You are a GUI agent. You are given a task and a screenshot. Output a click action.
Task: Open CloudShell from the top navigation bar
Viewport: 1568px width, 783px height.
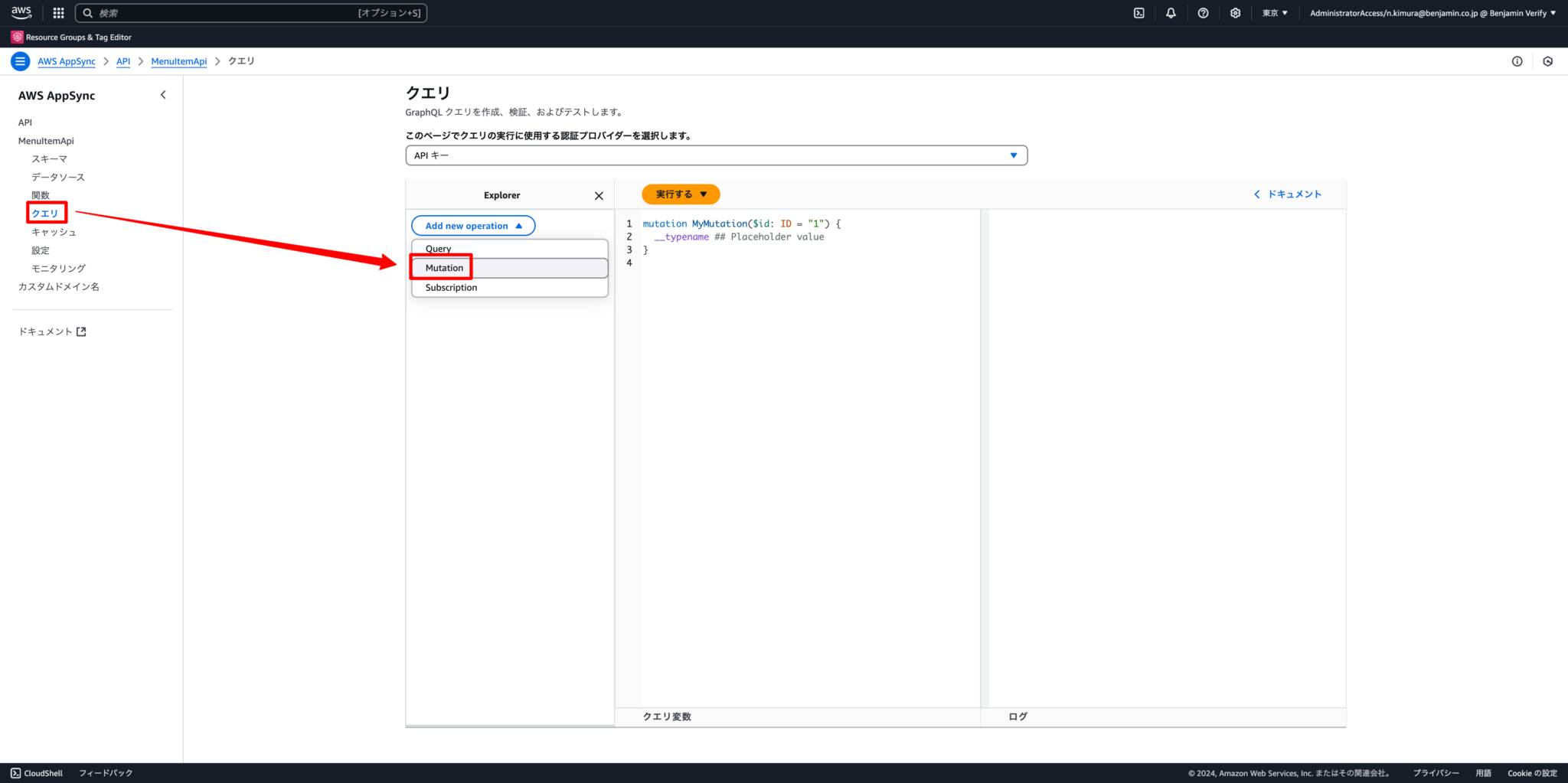tap(1140, 12)
